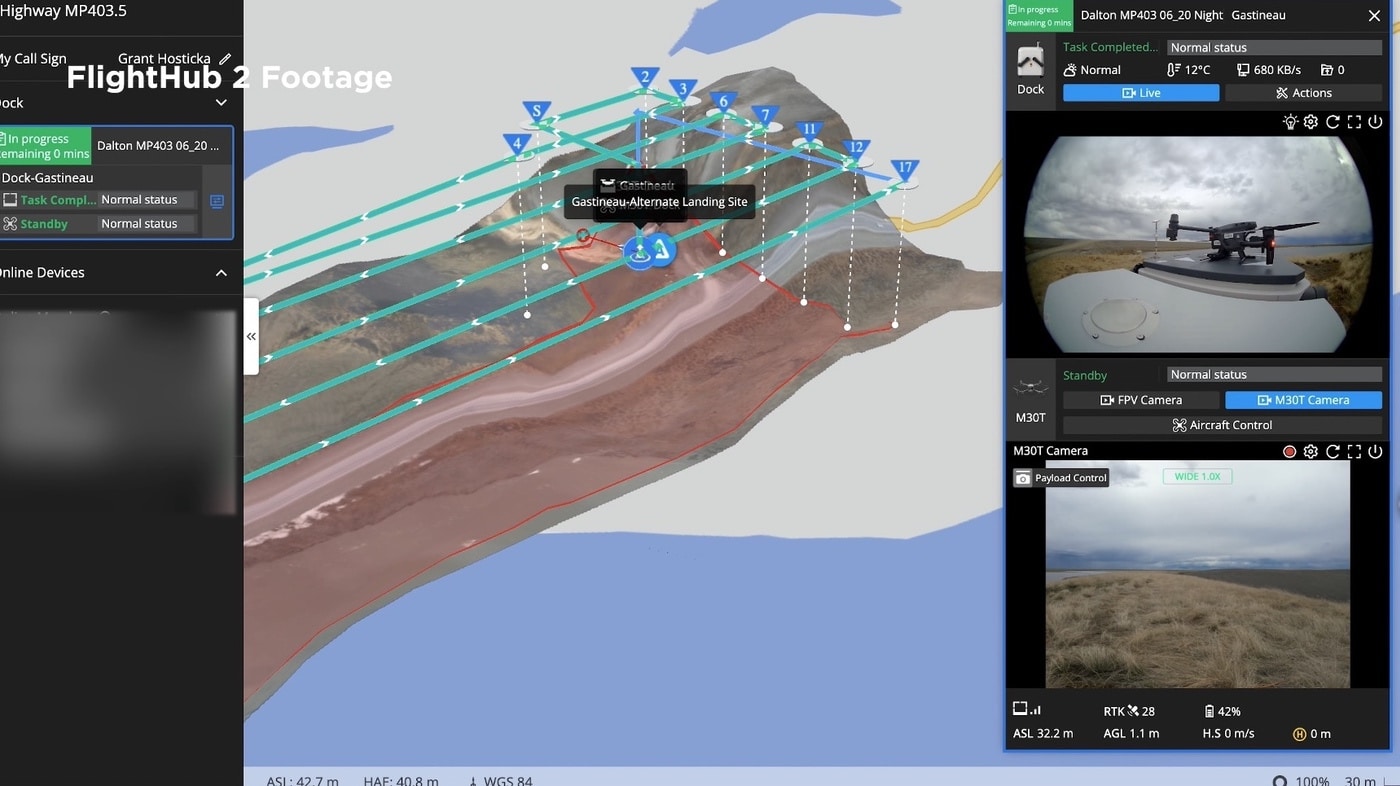The width and height of the screenshot is (1400, 786).
Task: Select waypoint S marker on map
Action: pos(537,112)
